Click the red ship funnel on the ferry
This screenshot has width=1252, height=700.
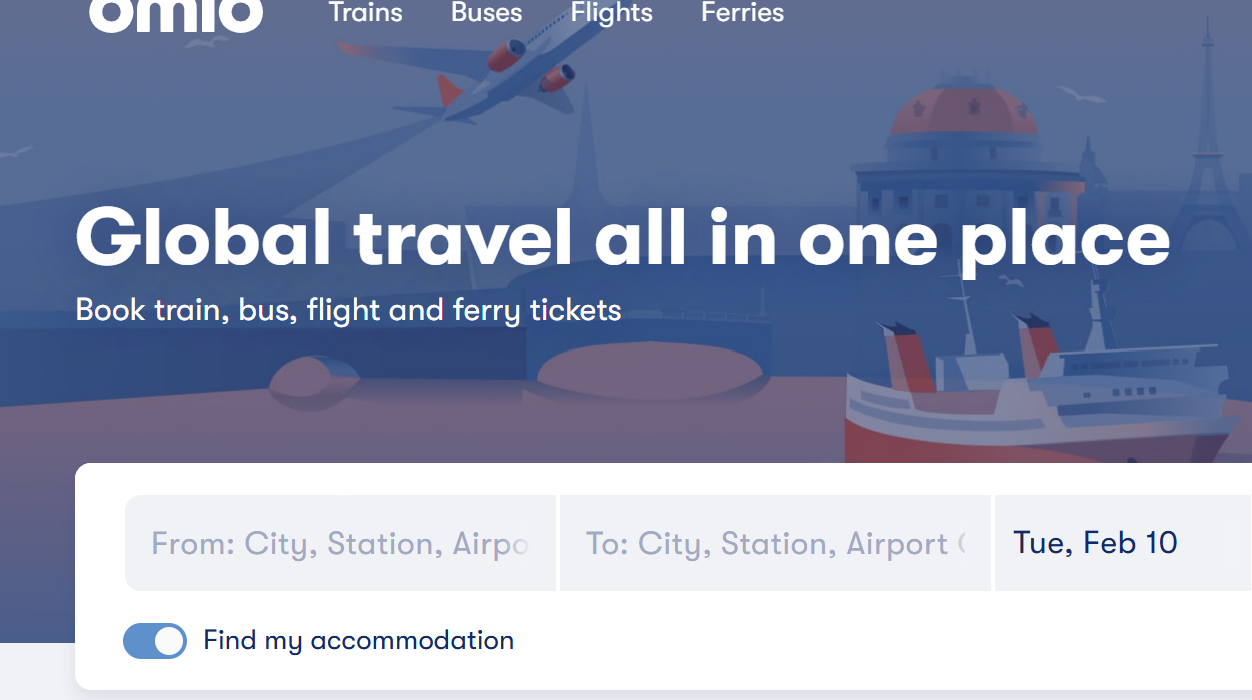click(906, 358)
